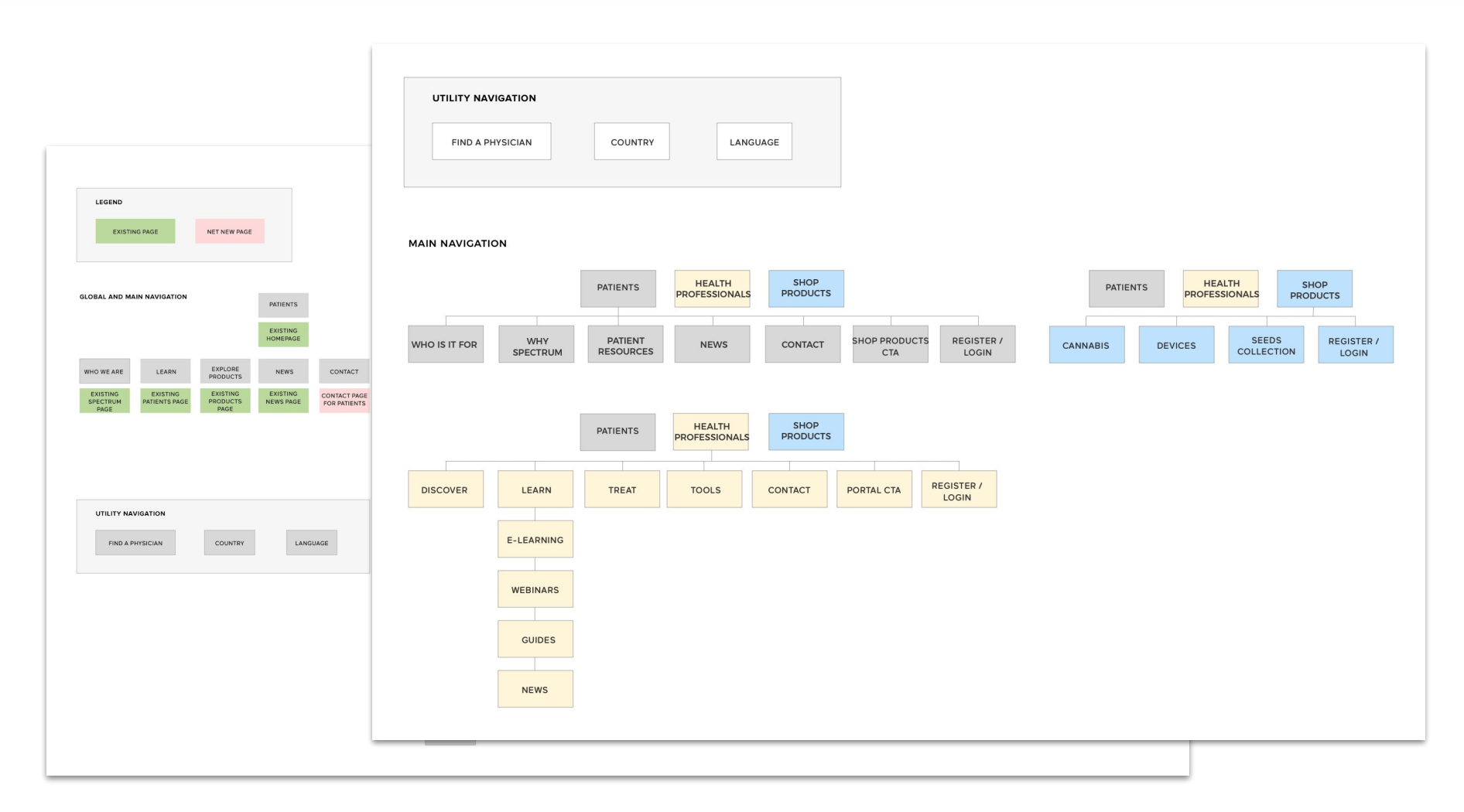Image resolution: width=1464 pixels, height=812 pixels.
Task: Select the white FIND A PHYSICIAN box on front page
Action: [x=491, y=142]
